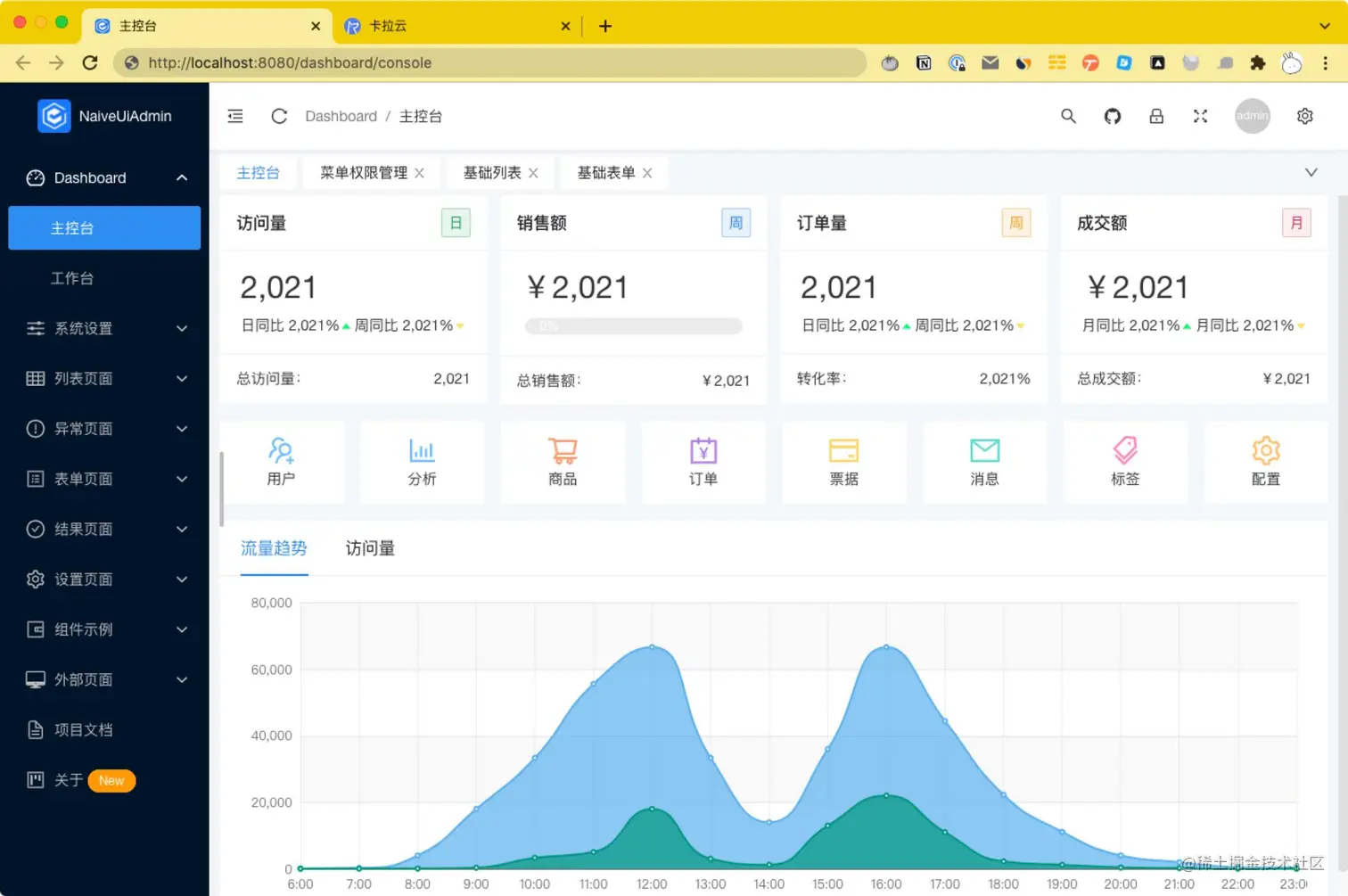Select the 访问量 chart tab

(370, 548)
